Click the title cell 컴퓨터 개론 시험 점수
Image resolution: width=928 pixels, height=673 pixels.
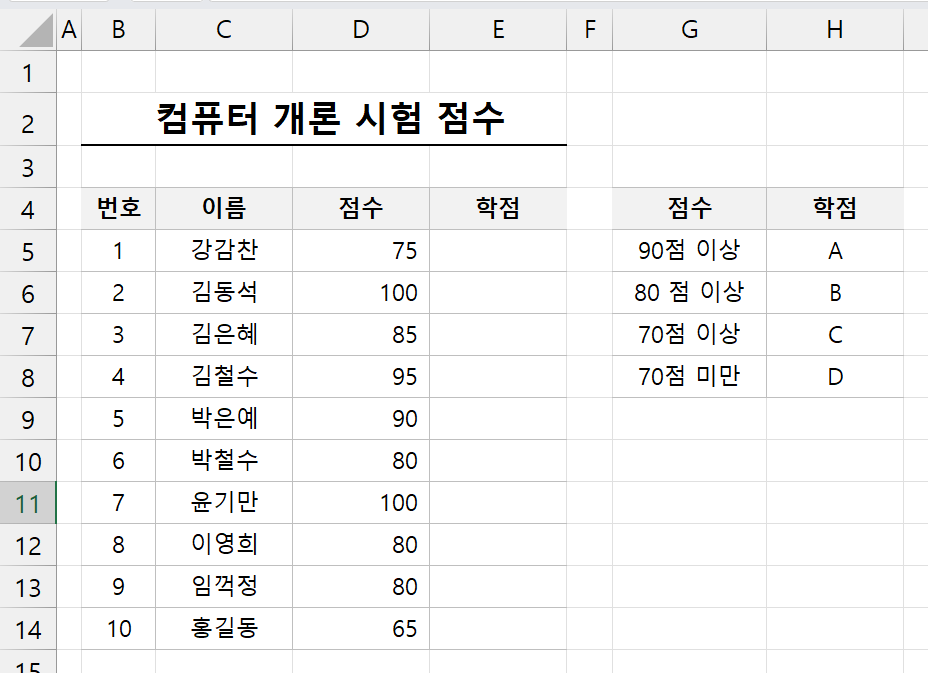[324, 119]
